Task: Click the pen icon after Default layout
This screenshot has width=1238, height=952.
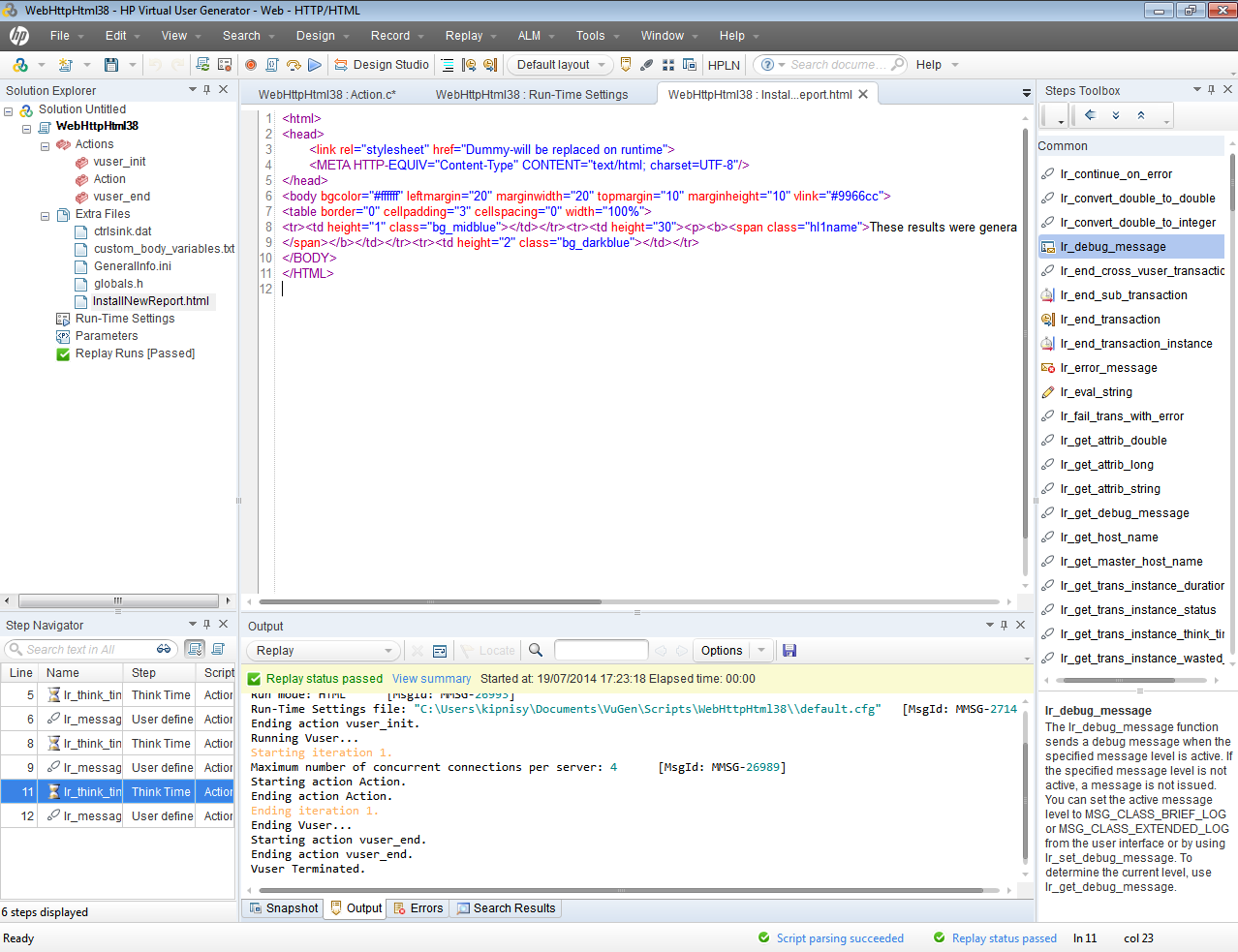Action: tap(647, 65)
